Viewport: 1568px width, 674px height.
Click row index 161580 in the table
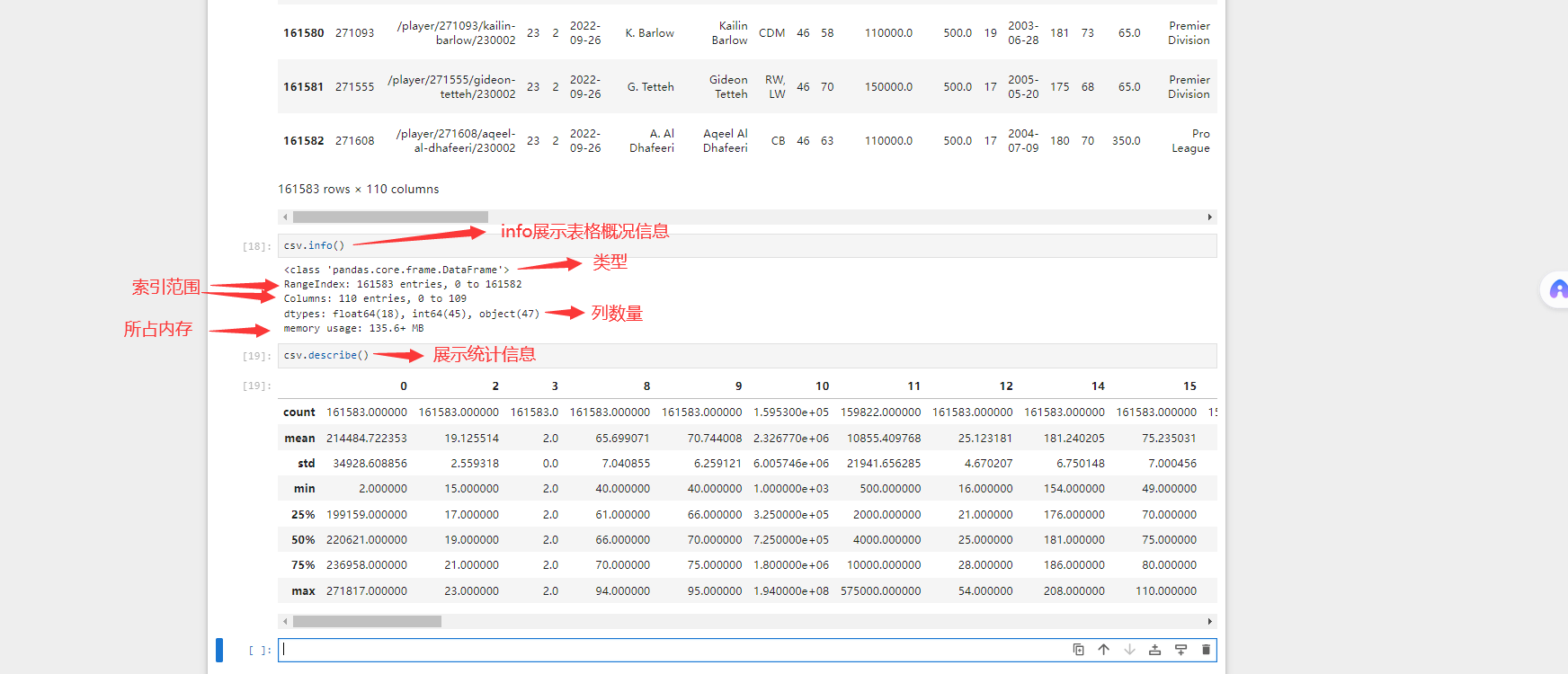point(303,33)
